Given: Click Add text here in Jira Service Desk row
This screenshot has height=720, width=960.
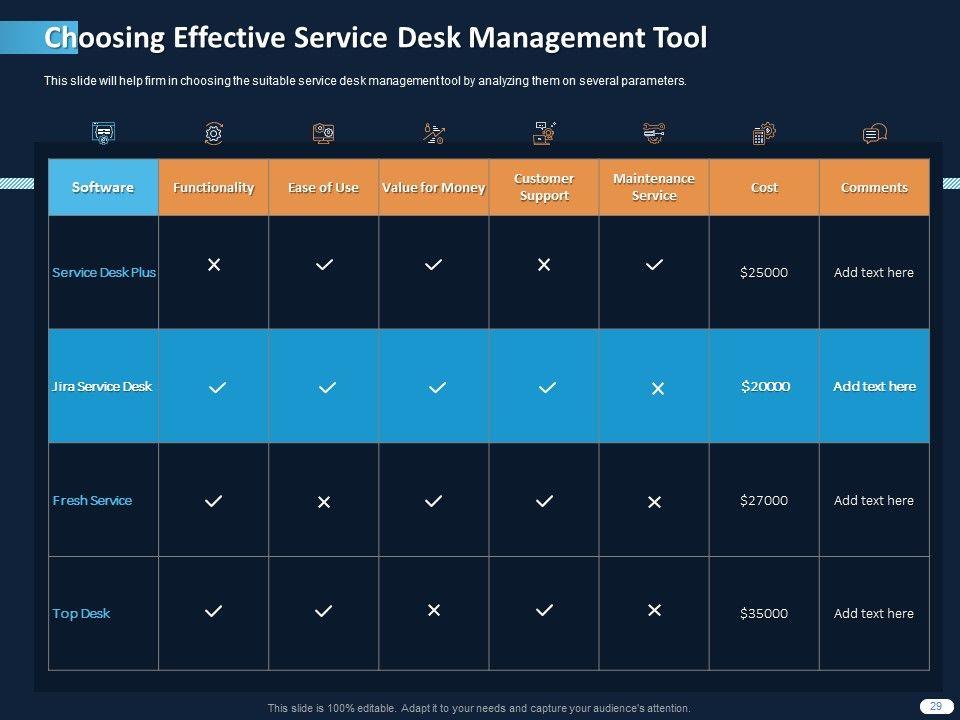Looking at the screenshot, I should click(x=875, y=386).
